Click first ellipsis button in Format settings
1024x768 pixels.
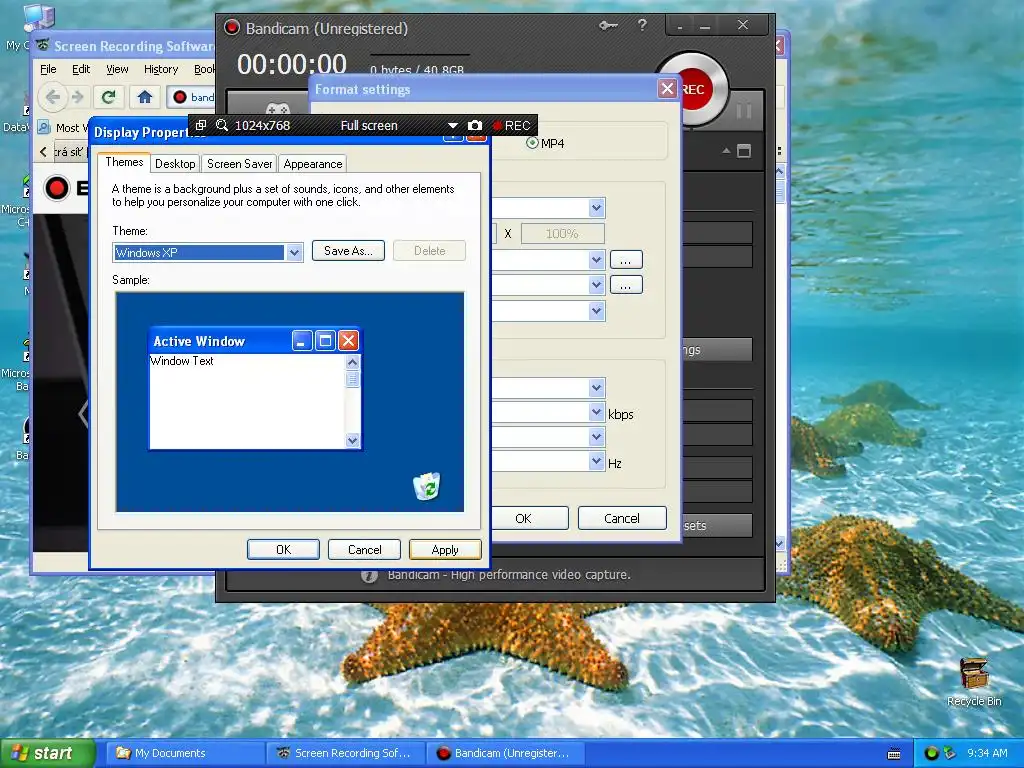[x=626, y=260]
